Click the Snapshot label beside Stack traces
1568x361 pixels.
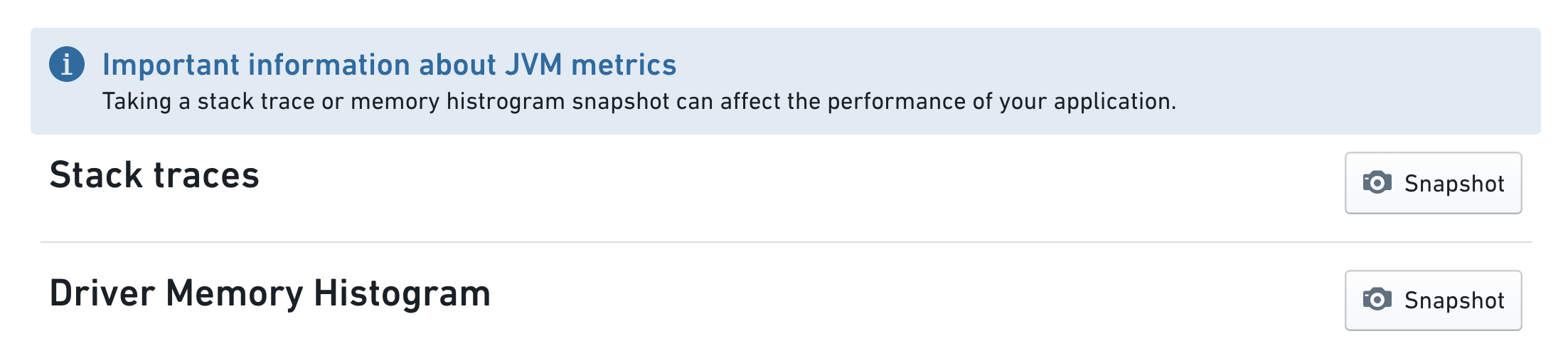pos(1454,184)
